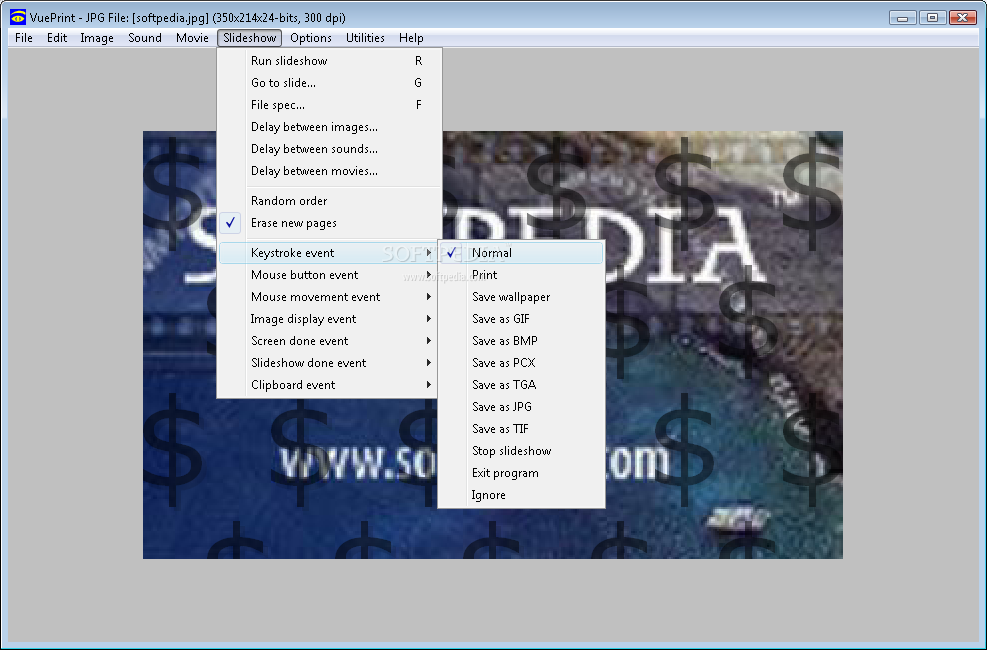987x650 pixels.
Task: Uncheck Erase new pages option
Action: pos(329,223)
